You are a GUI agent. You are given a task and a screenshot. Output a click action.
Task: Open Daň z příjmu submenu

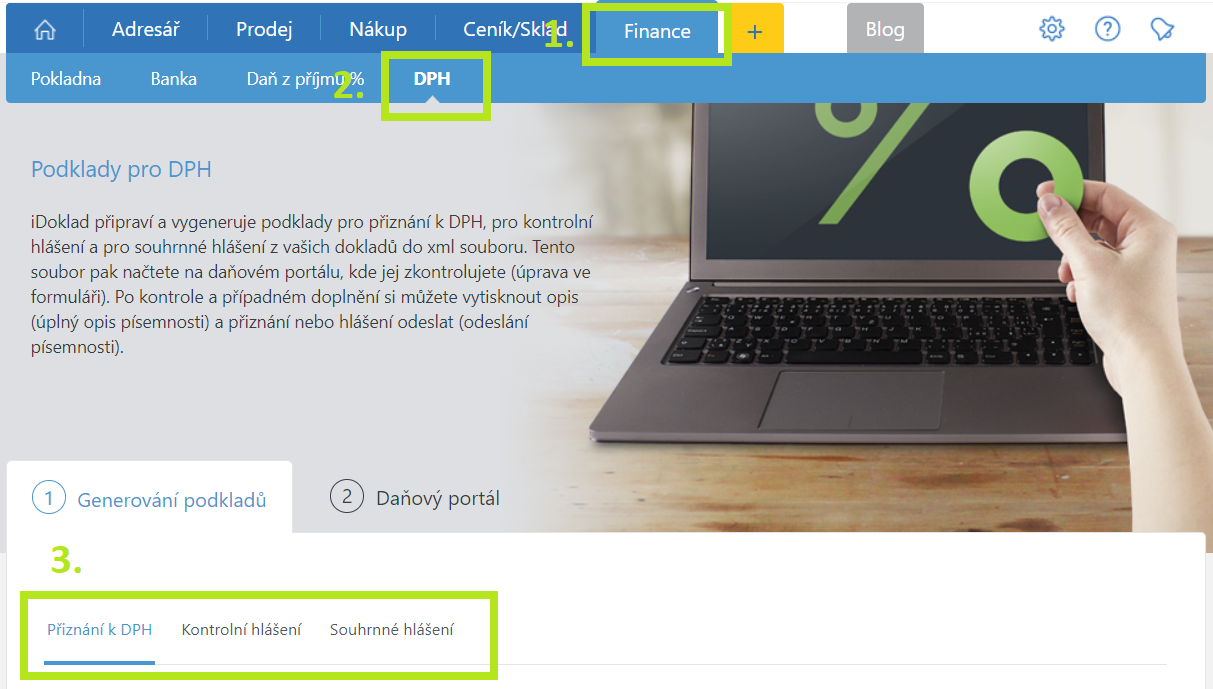pyautogui.click(x=305, y=78)
